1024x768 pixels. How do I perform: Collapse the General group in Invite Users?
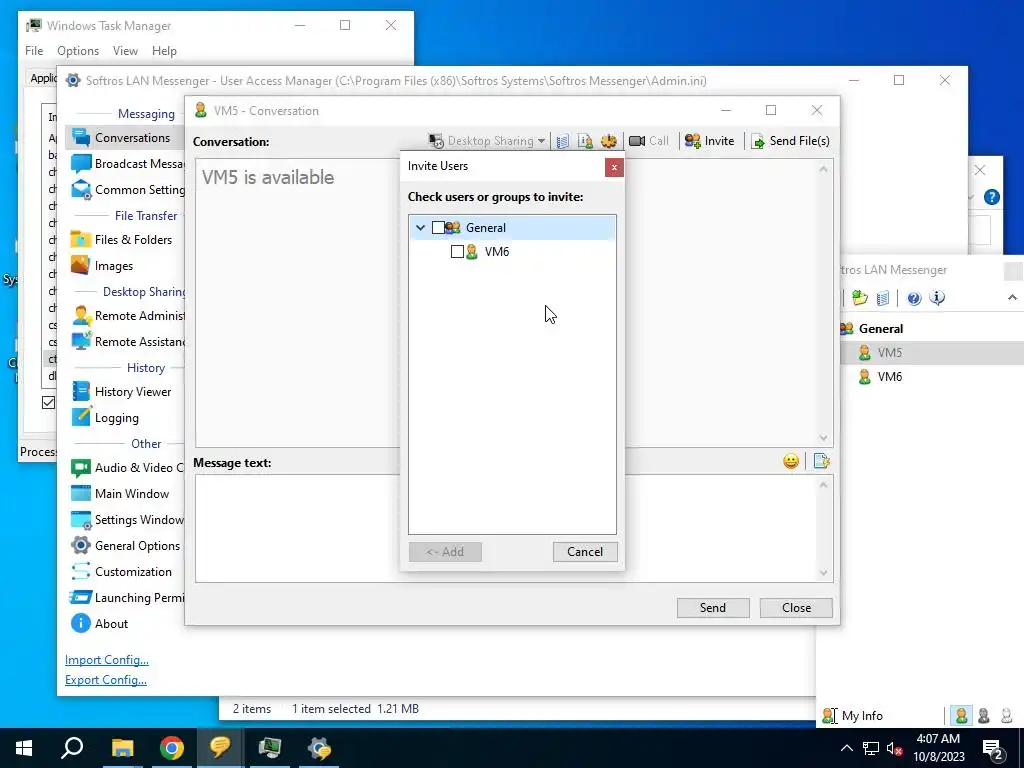[x=421, y=228]
